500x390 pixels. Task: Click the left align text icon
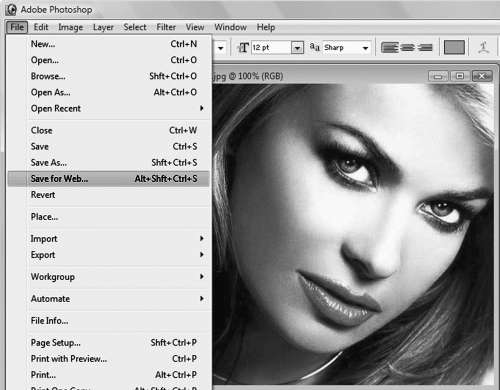(390, 48)
